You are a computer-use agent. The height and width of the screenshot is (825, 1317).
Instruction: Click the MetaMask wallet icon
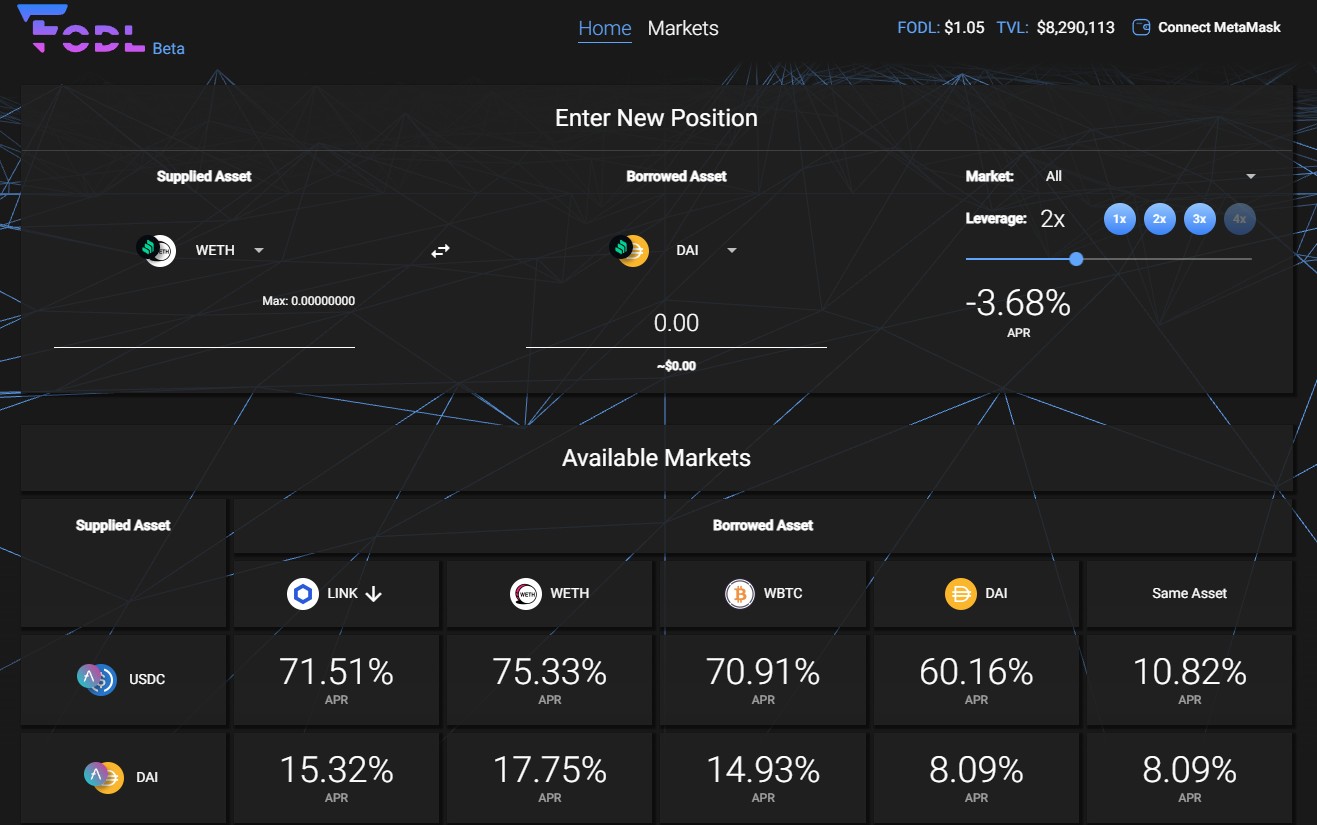(x=1140, y=27)
